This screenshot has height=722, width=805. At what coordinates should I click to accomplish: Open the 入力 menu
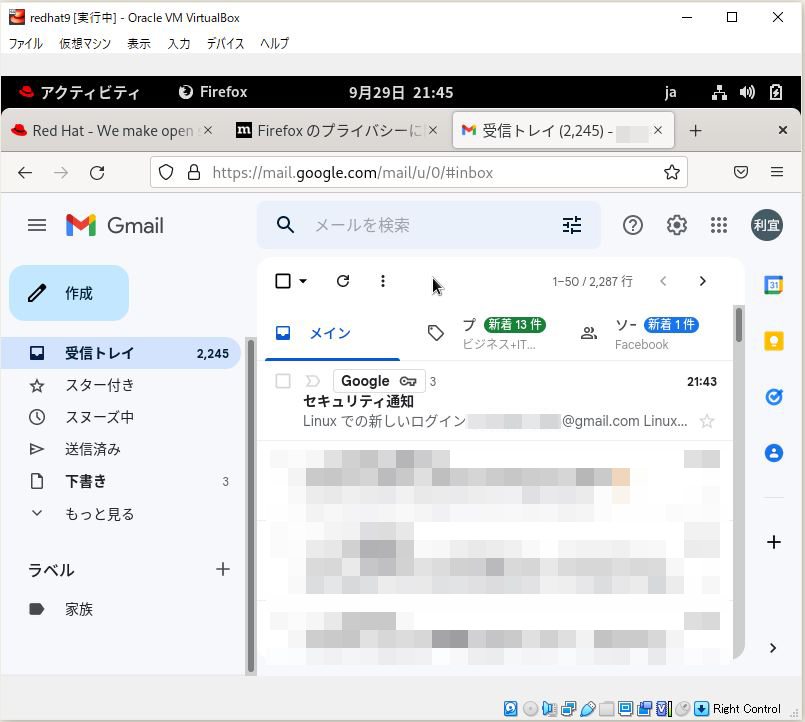coord(179,43)
